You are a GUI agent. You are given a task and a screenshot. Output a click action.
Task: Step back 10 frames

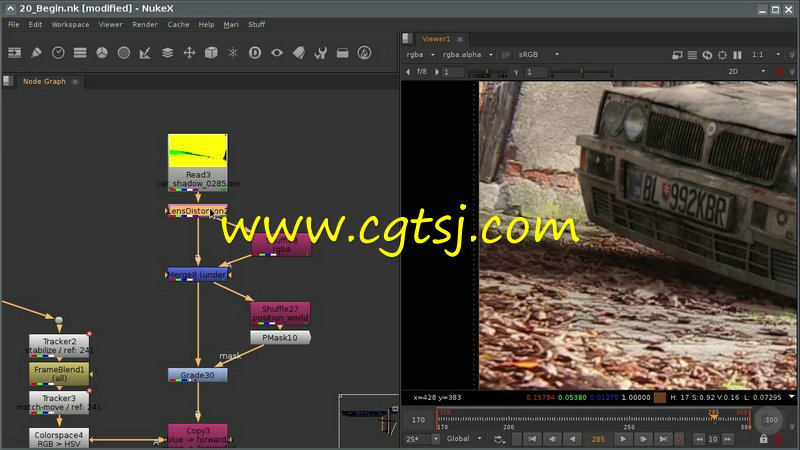699,439
